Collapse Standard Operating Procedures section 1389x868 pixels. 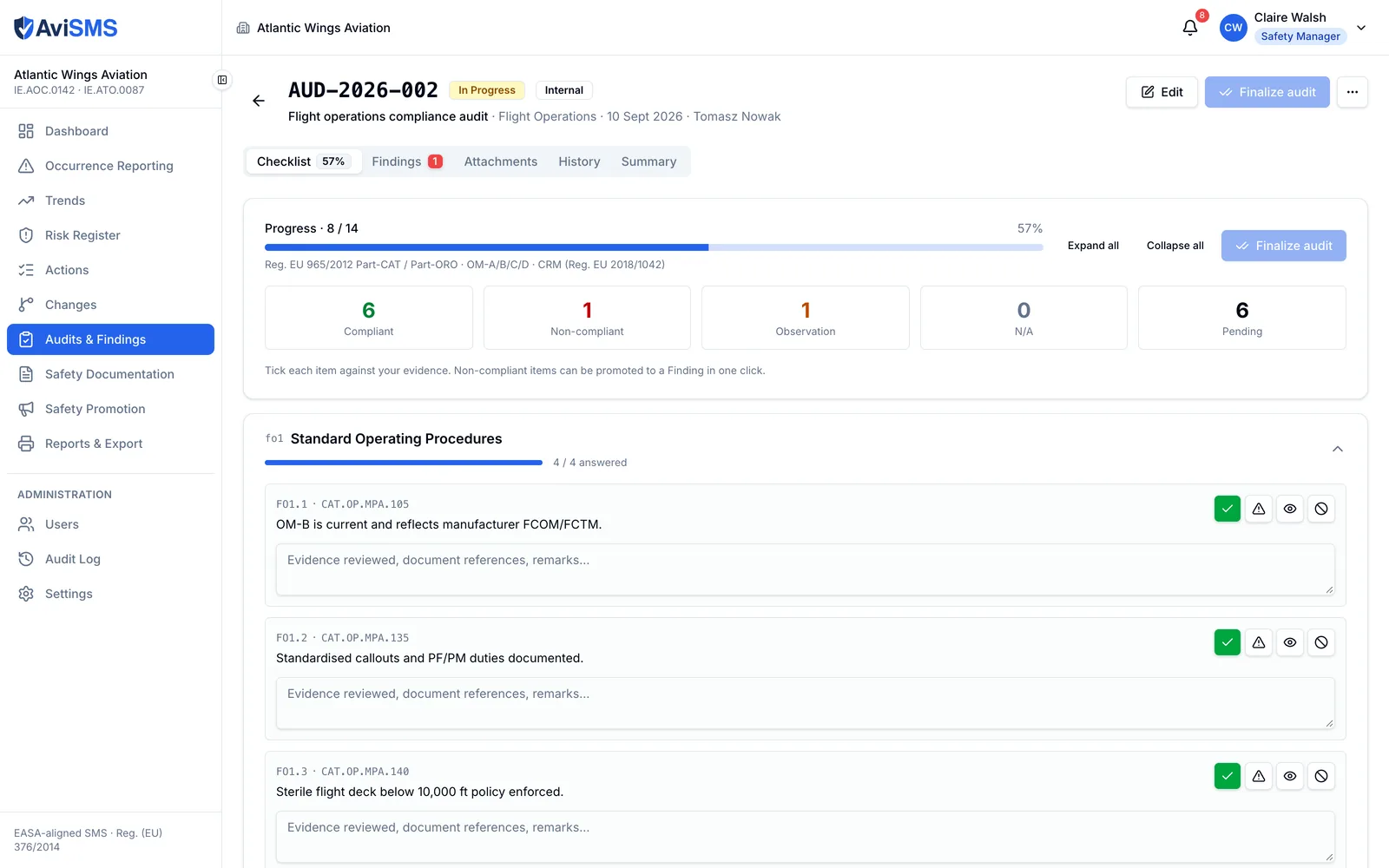click(1338, 449)
